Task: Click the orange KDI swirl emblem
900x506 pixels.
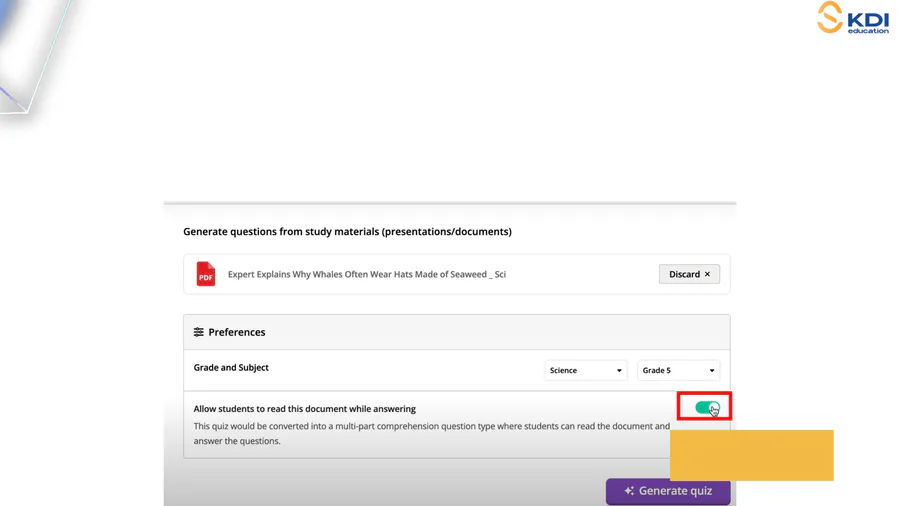Action: click(829, 17)
